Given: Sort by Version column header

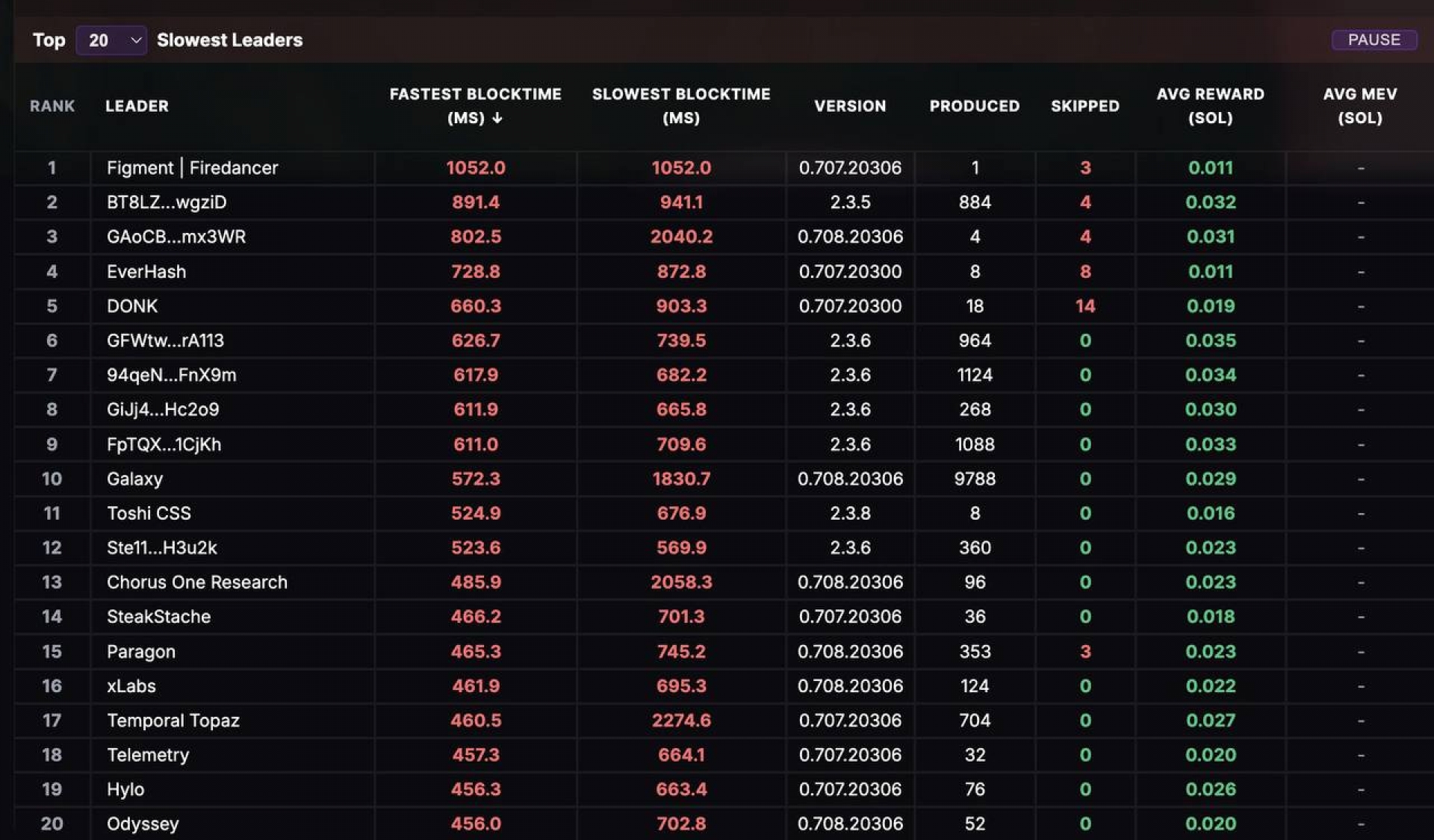Looking at the screenshot, I should (x=850, y=106).
